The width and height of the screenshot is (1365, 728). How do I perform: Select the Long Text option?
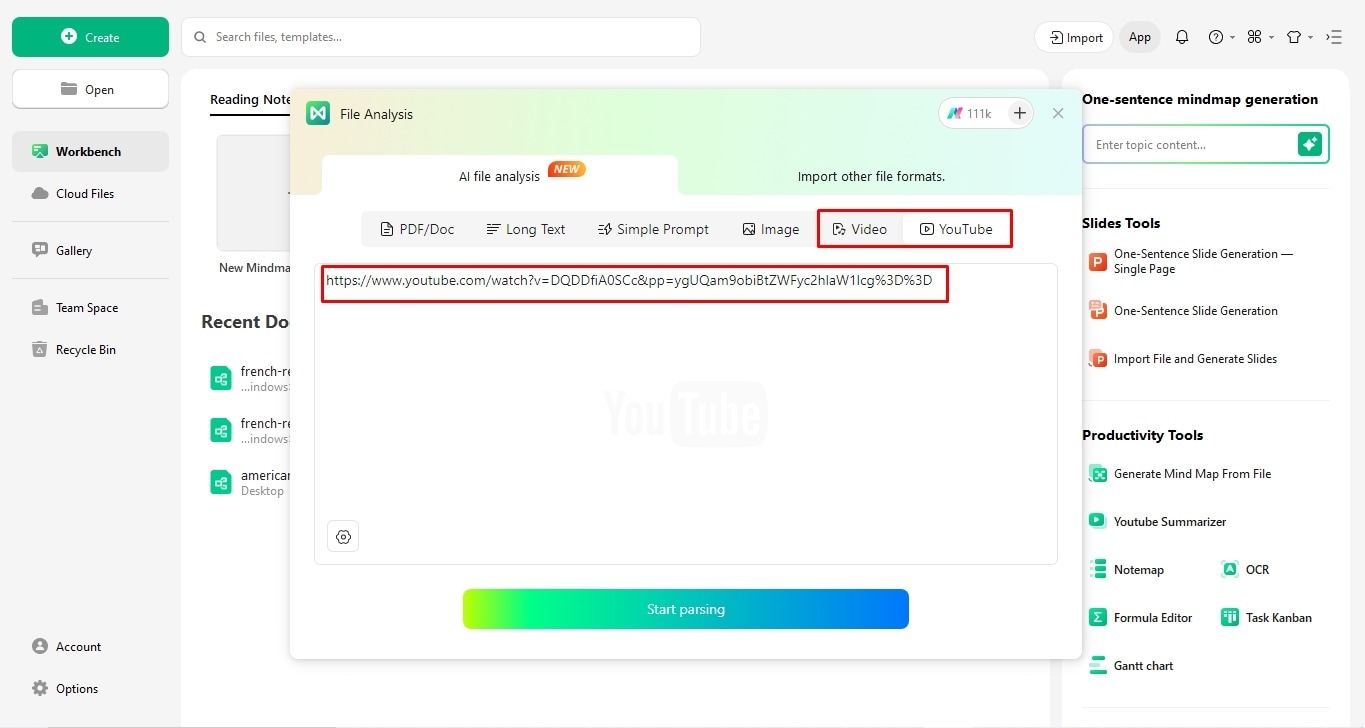point(526,229)
